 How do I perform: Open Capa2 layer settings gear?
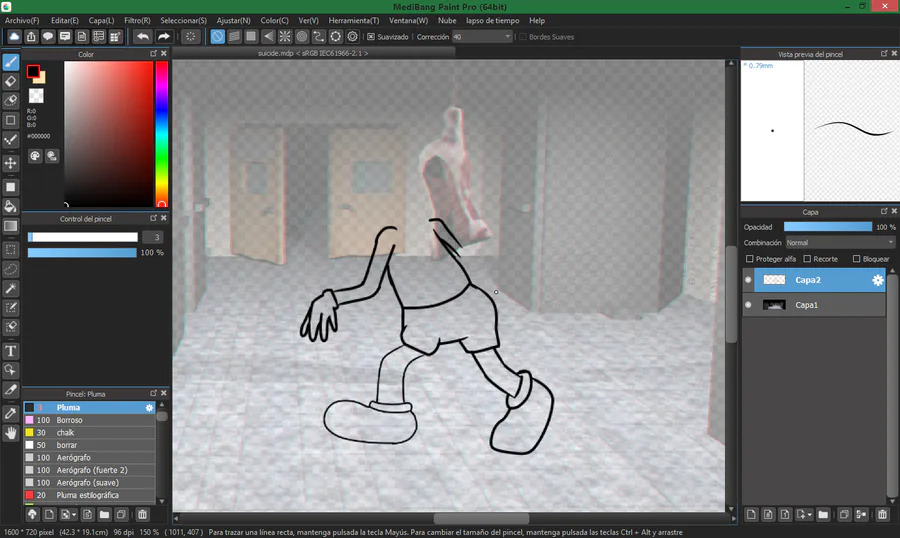(x=878, y=280)
